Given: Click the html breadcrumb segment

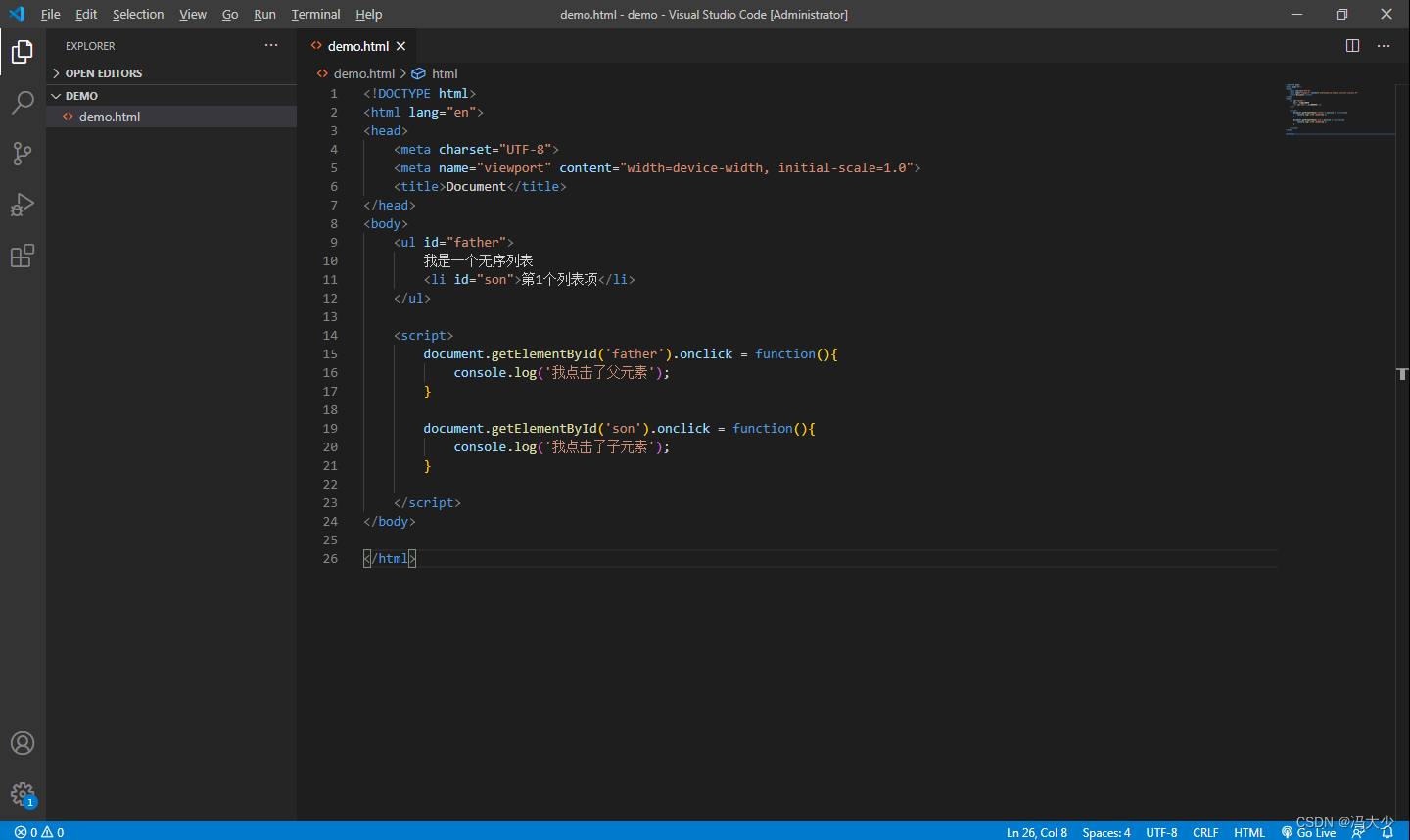Looking at the screenshot, I should [445, 73].
